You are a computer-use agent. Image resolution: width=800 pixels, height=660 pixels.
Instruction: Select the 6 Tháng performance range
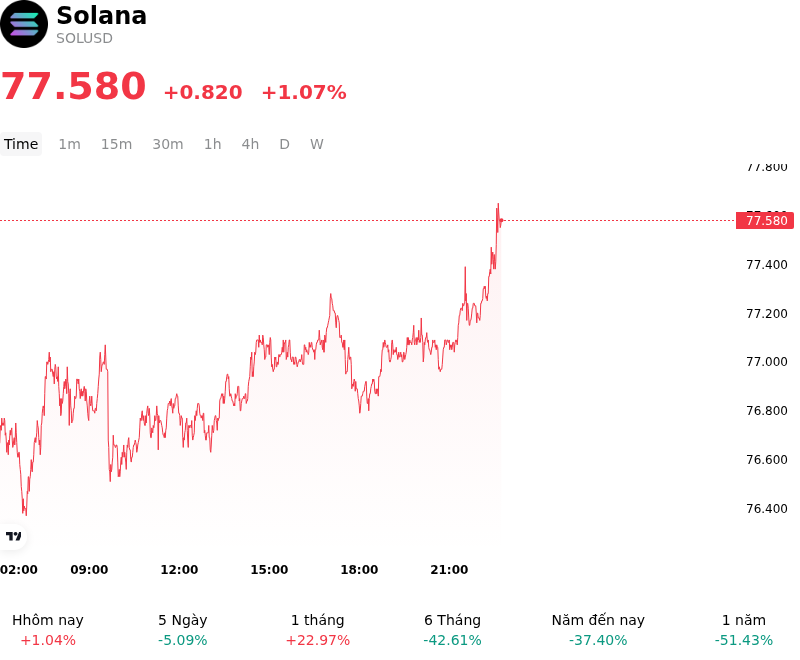pyautogui.click(x=453, y=630)
